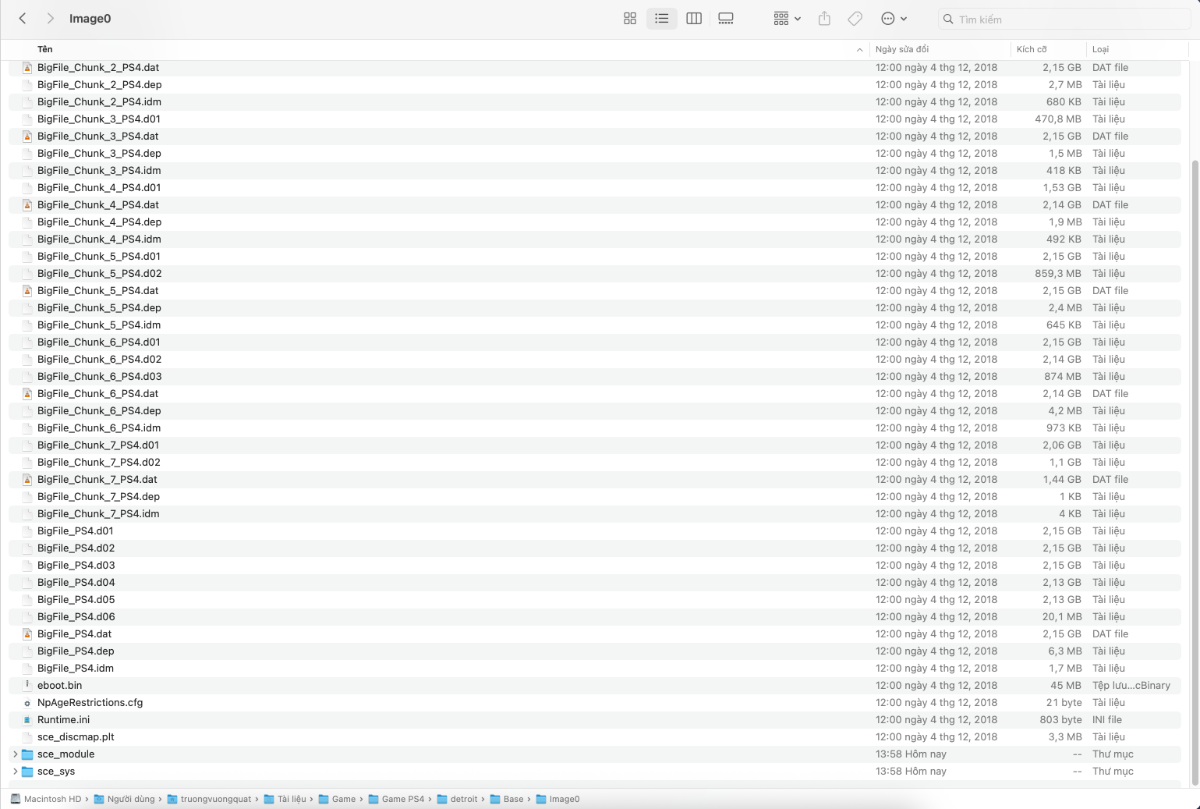
Task: Click the Tìm kiếm search field
Action: click(1063, 19)
